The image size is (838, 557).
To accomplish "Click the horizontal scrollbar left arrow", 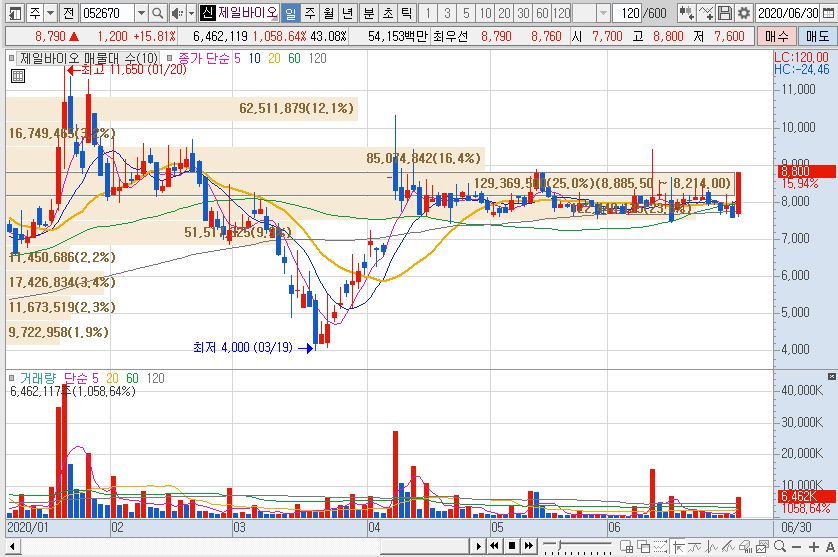I will click(x=12, y=547).
